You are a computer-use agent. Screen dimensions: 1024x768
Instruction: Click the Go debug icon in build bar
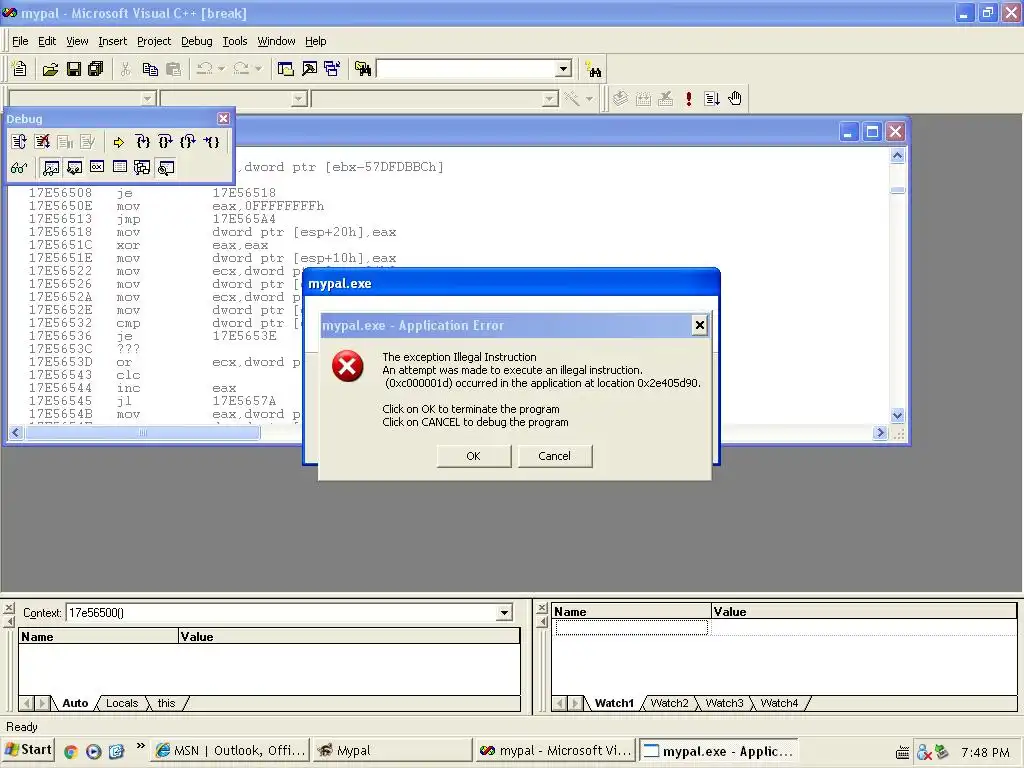pos(712,99)
